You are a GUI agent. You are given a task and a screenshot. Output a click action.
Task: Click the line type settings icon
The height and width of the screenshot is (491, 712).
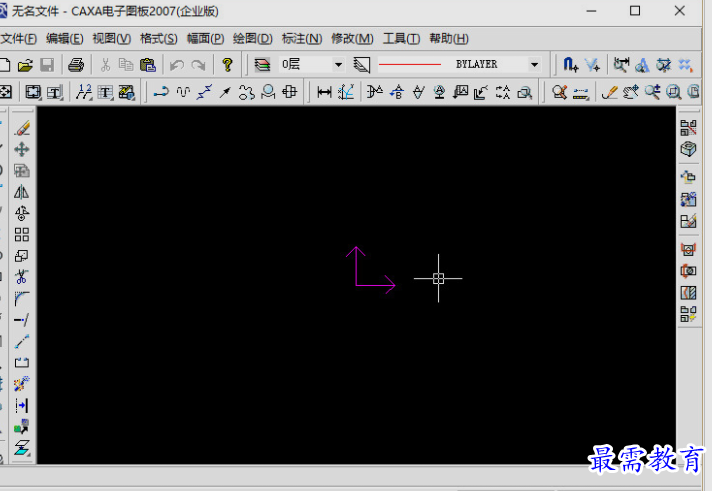coord(362,65)
